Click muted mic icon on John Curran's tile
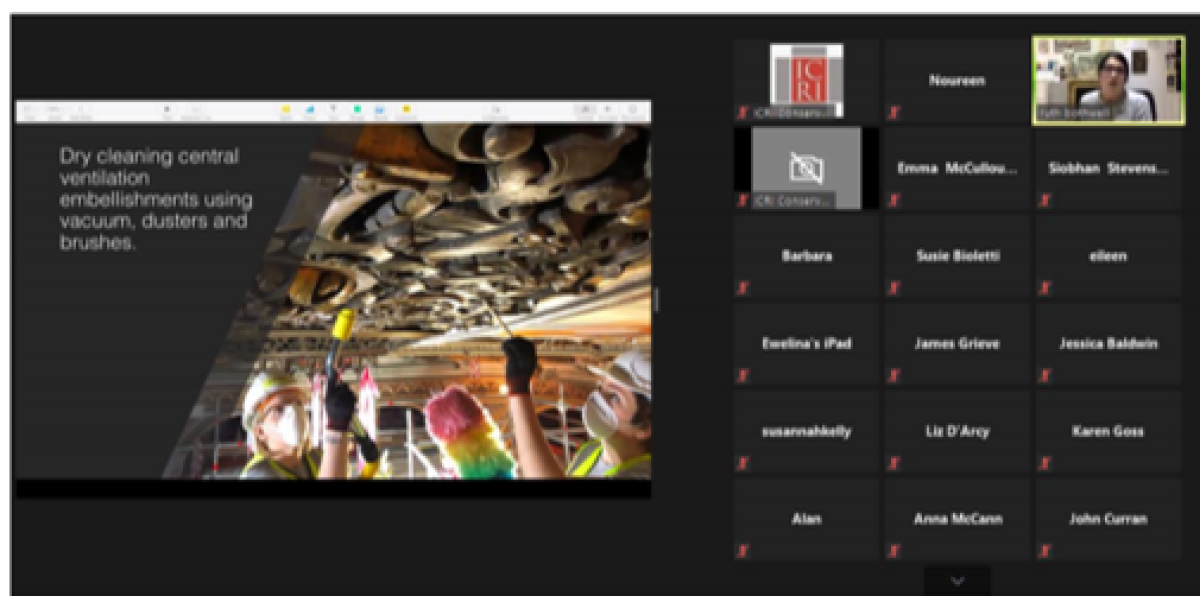Viewport: 1200px width, 596px height. pos(1044,551)
